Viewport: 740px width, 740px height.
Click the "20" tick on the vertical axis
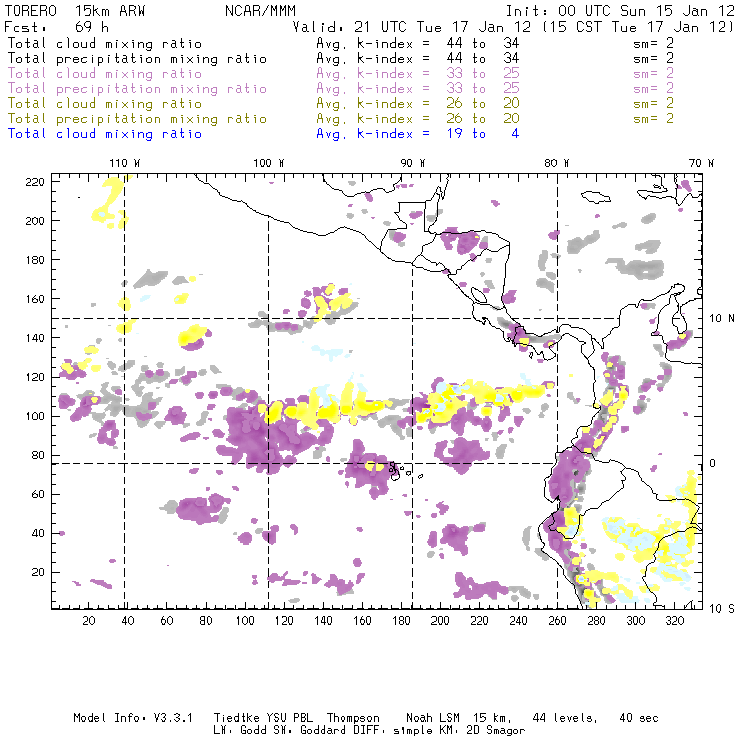38,572
